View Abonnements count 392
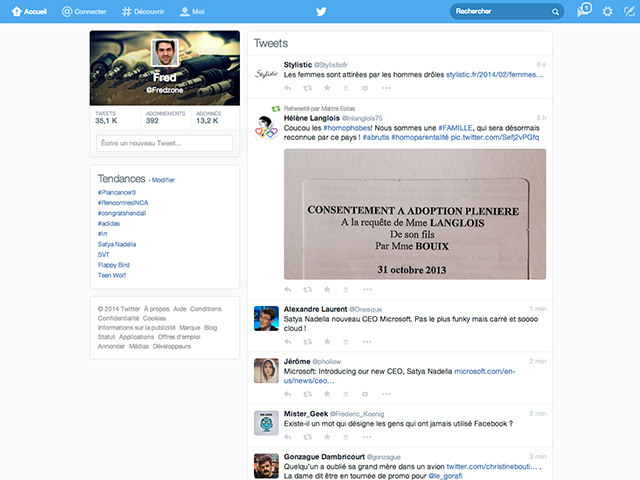 pyautogui.click(x=165, y=117)
